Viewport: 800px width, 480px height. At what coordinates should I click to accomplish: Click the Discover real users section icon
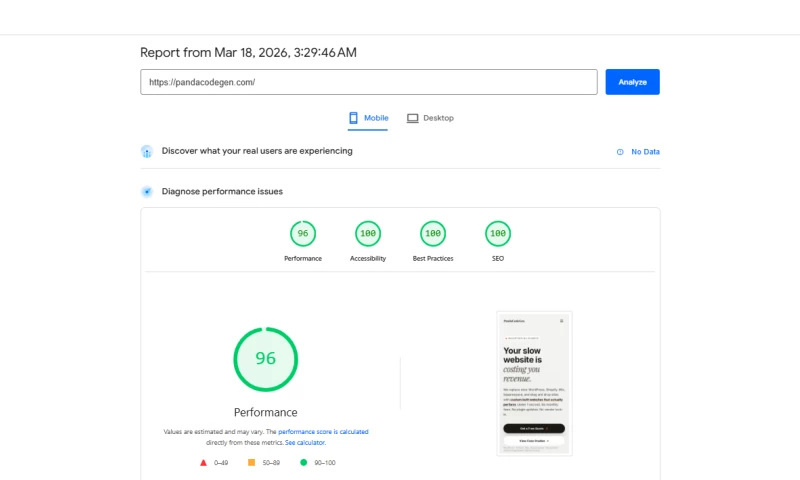(147, 152)
